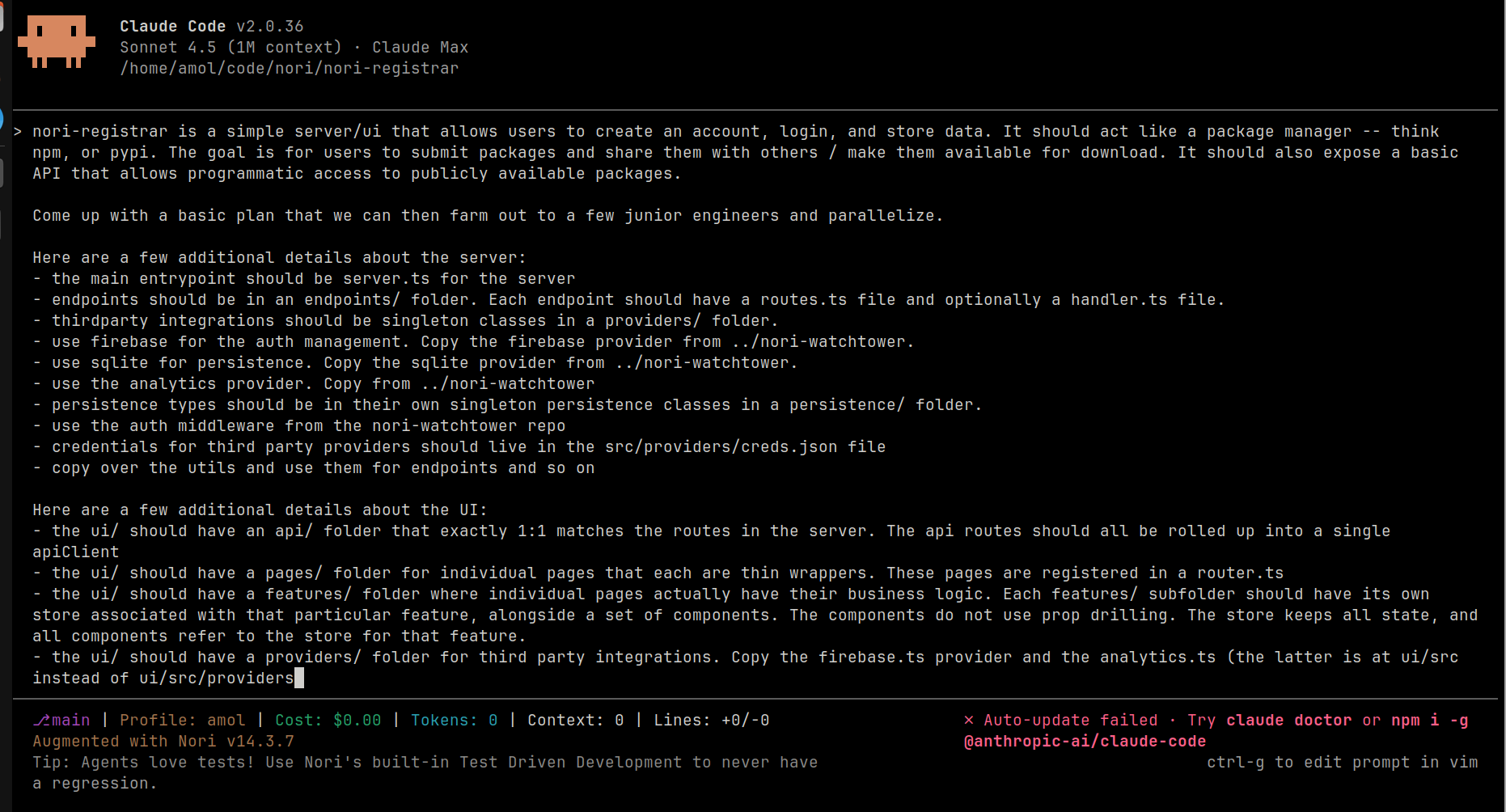Click the claude doctor command text

click(x=1288, y=721)
